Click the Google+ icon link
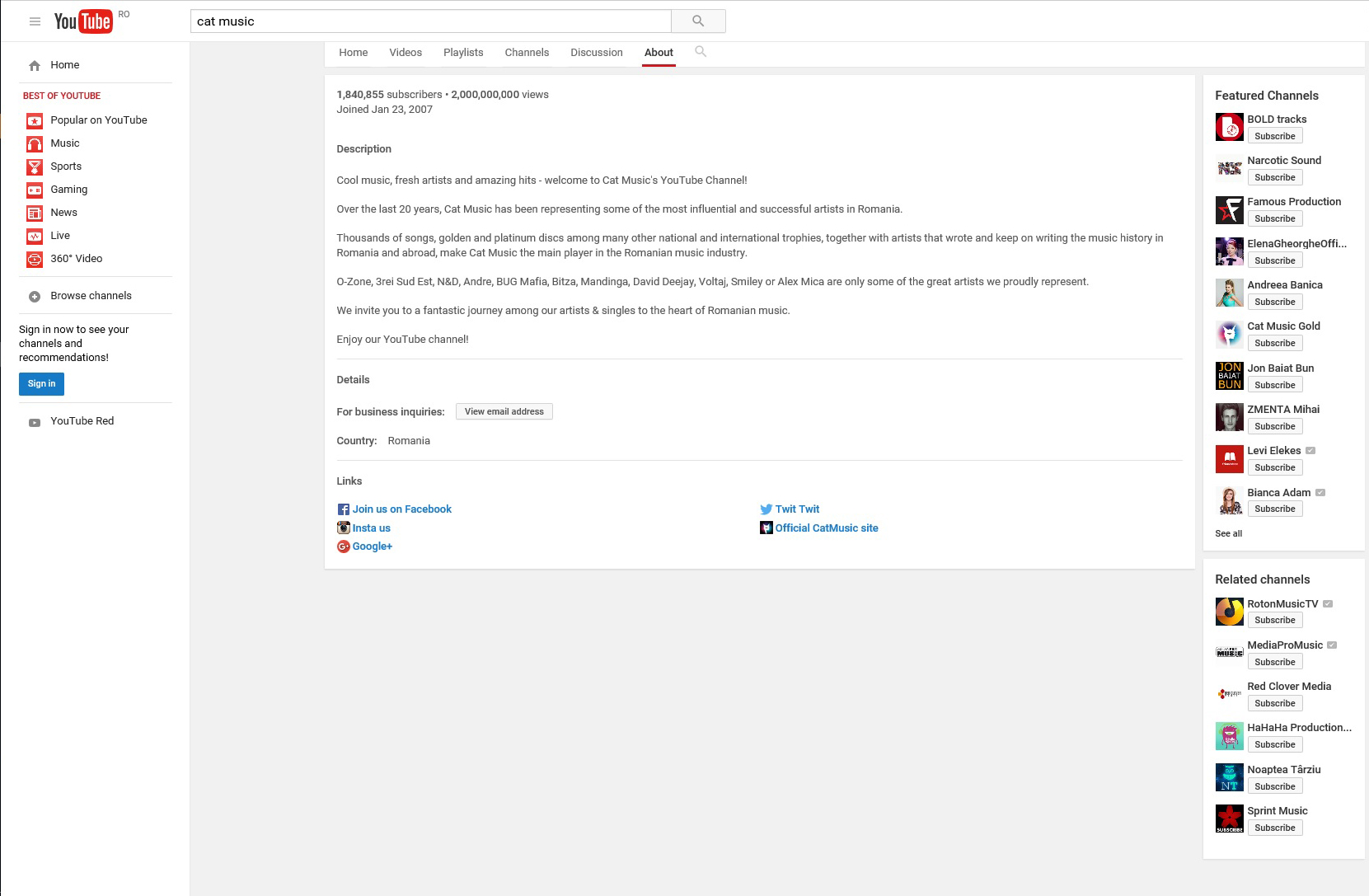The image size is (1369, 896). click(344, 547)
